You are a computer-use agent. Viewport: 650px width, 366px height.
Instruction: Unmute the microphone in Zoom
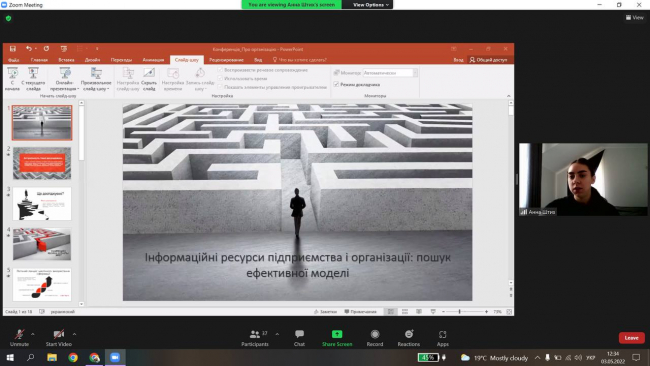coord(19,337)
